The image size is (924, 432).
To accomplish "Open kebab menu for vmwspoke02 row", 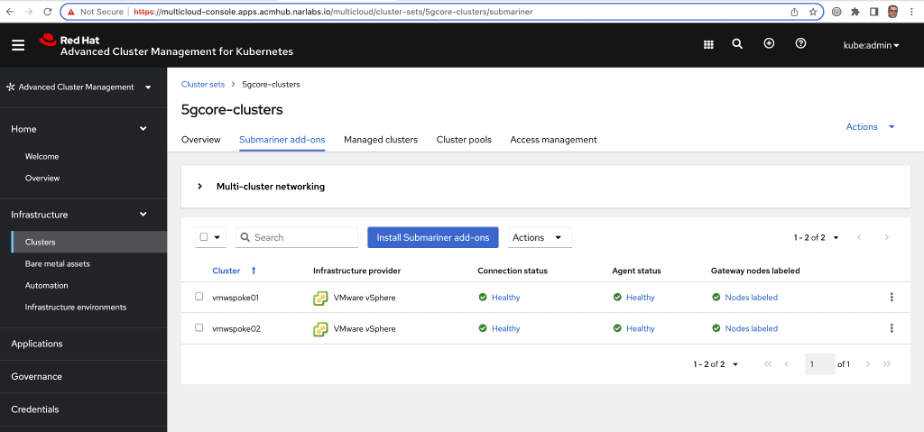I will pos(891,328).
